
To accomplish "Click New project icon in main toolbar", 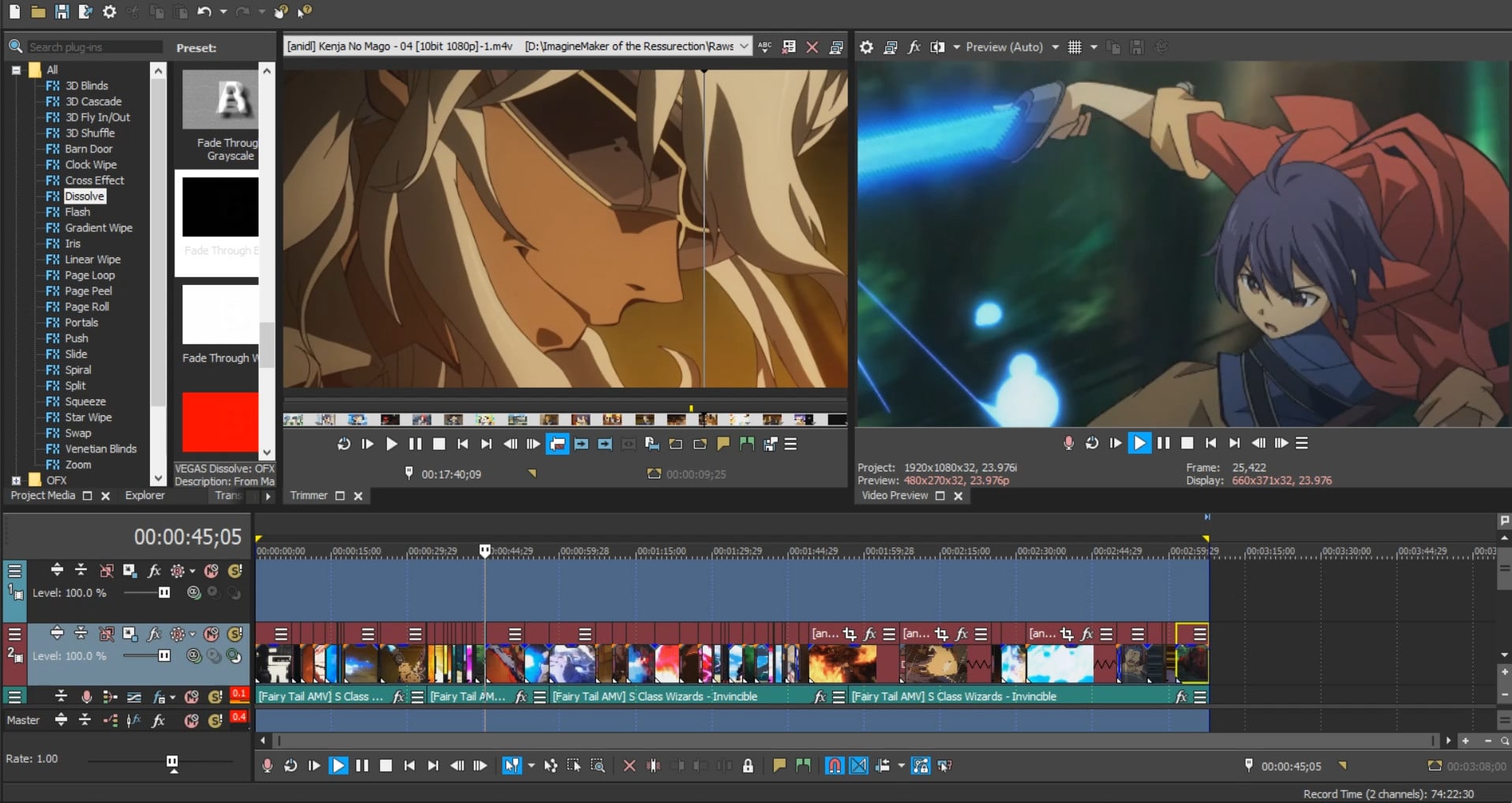I will [14, 11].
